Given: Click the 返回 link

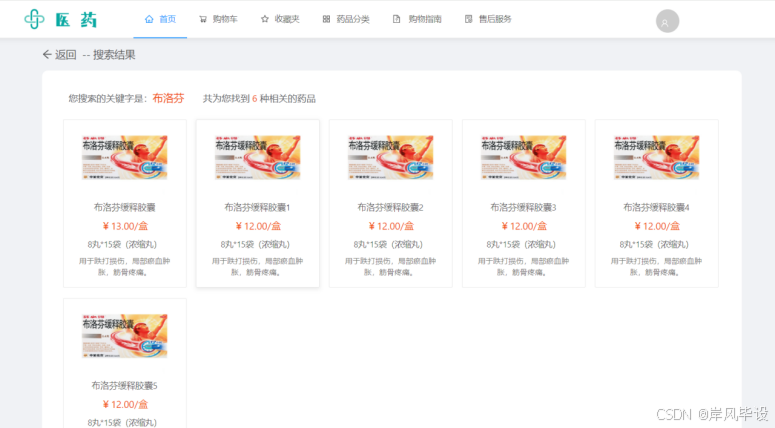Looking at the screenshot, I should [65, 54].
